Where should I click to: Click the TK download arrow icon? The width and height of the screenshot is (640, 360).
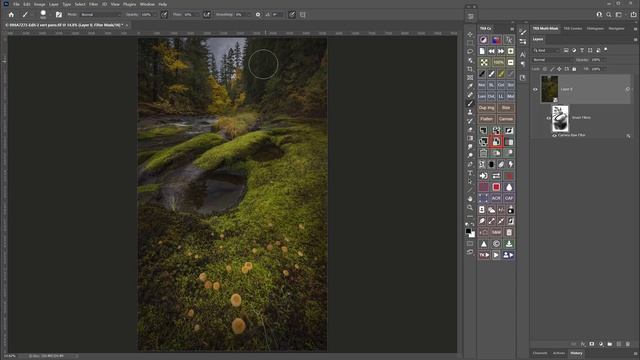coord(509,244)
